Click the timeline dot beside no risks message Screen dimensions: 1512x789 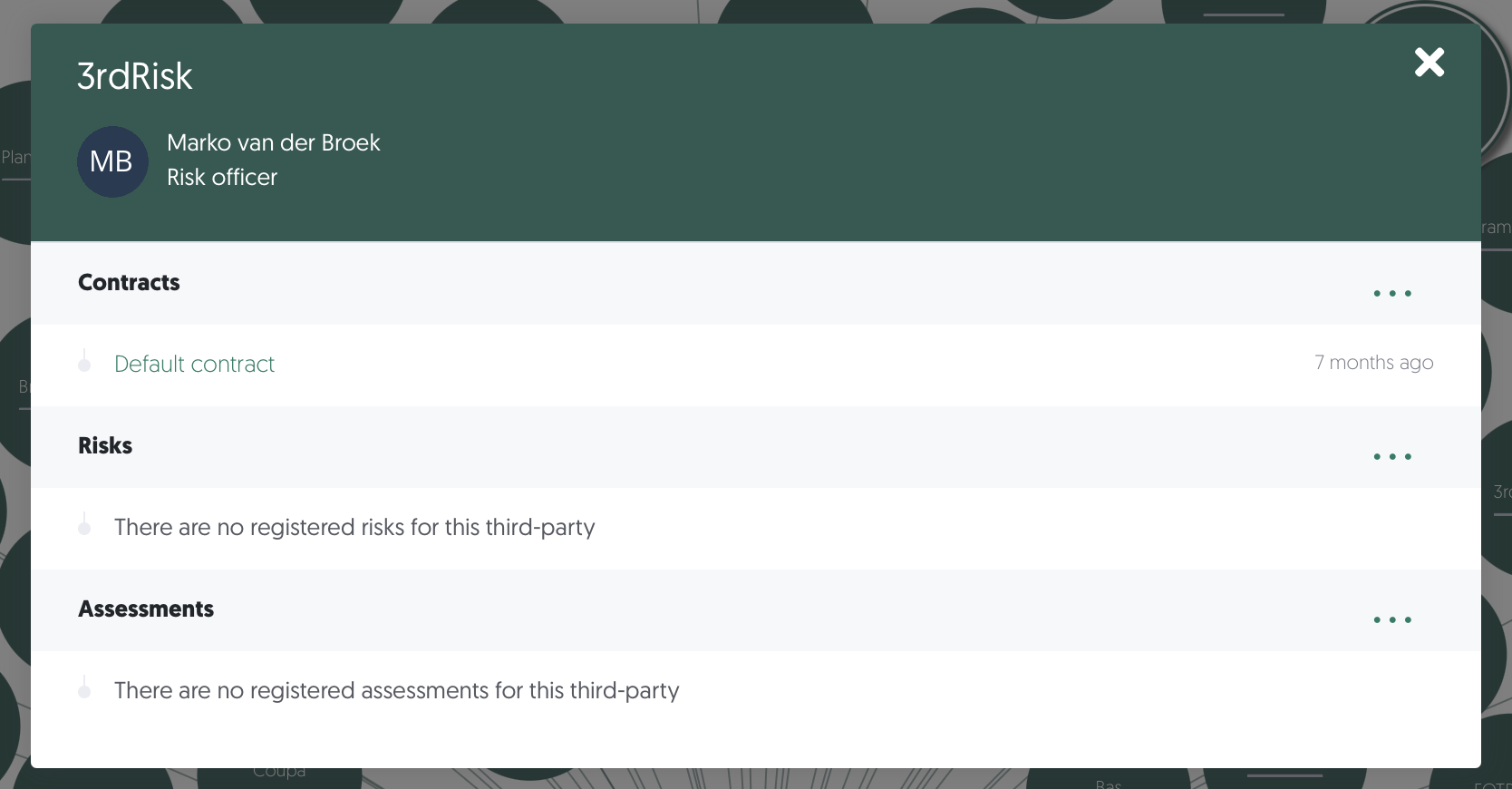(x=84, y=528)
